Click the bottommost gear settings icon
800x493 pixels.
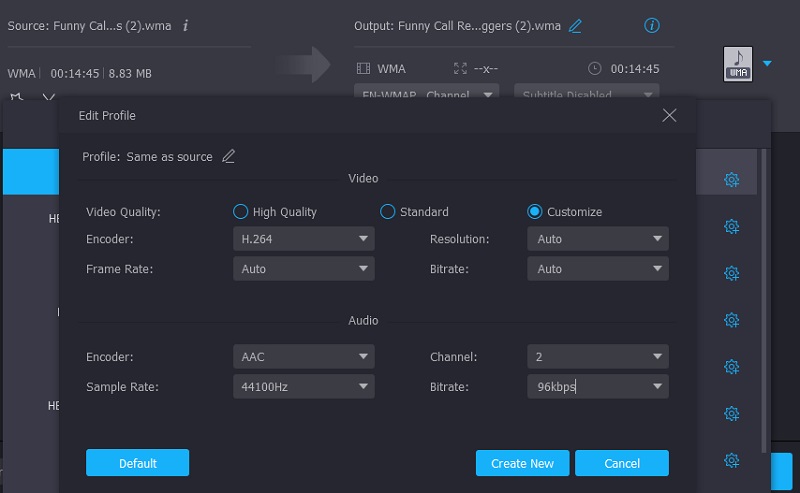731,460
